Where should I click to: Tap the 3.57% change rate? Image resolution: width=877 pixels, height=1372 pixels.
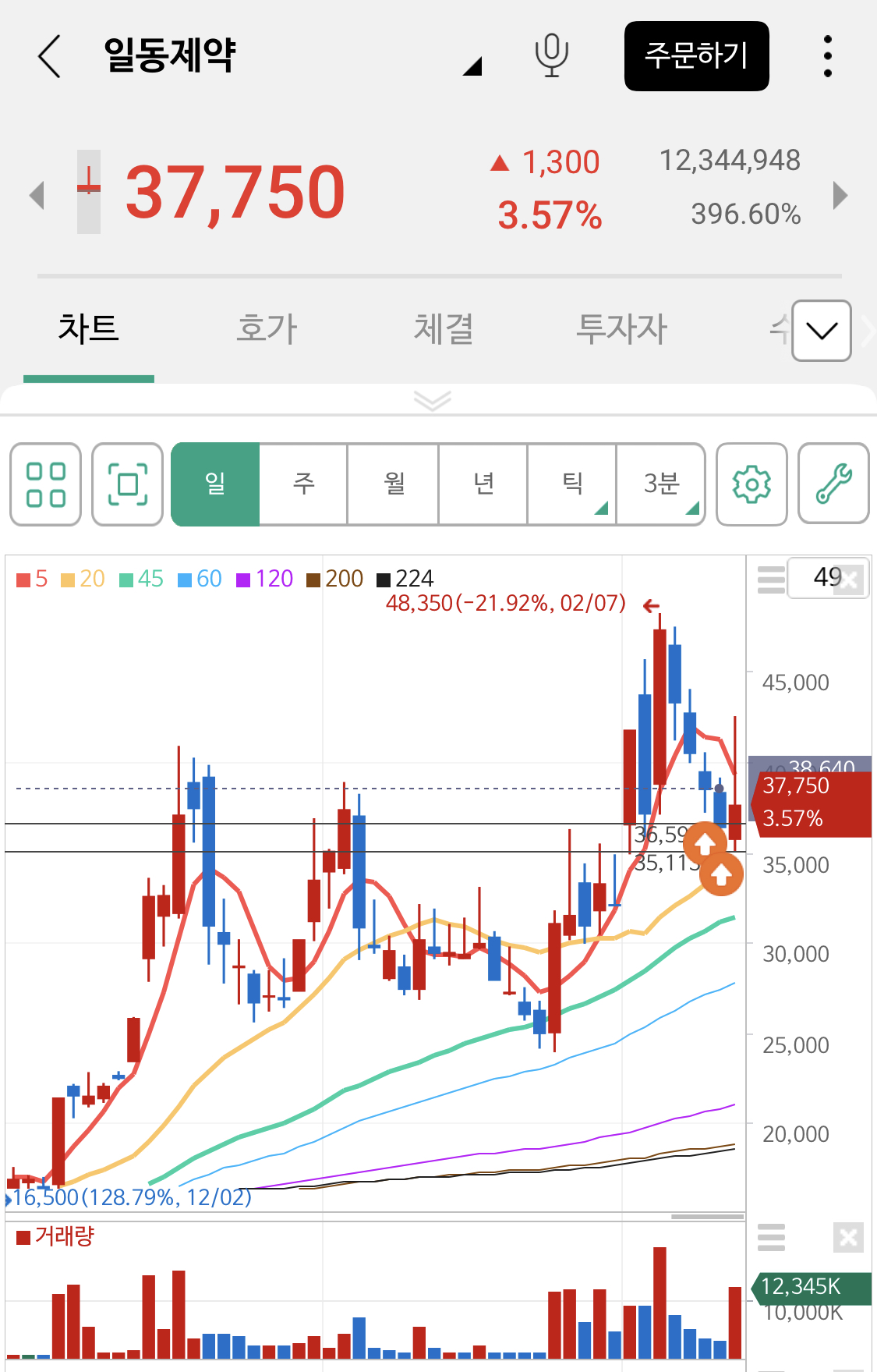pyautogui.click(x=550, y=215)
